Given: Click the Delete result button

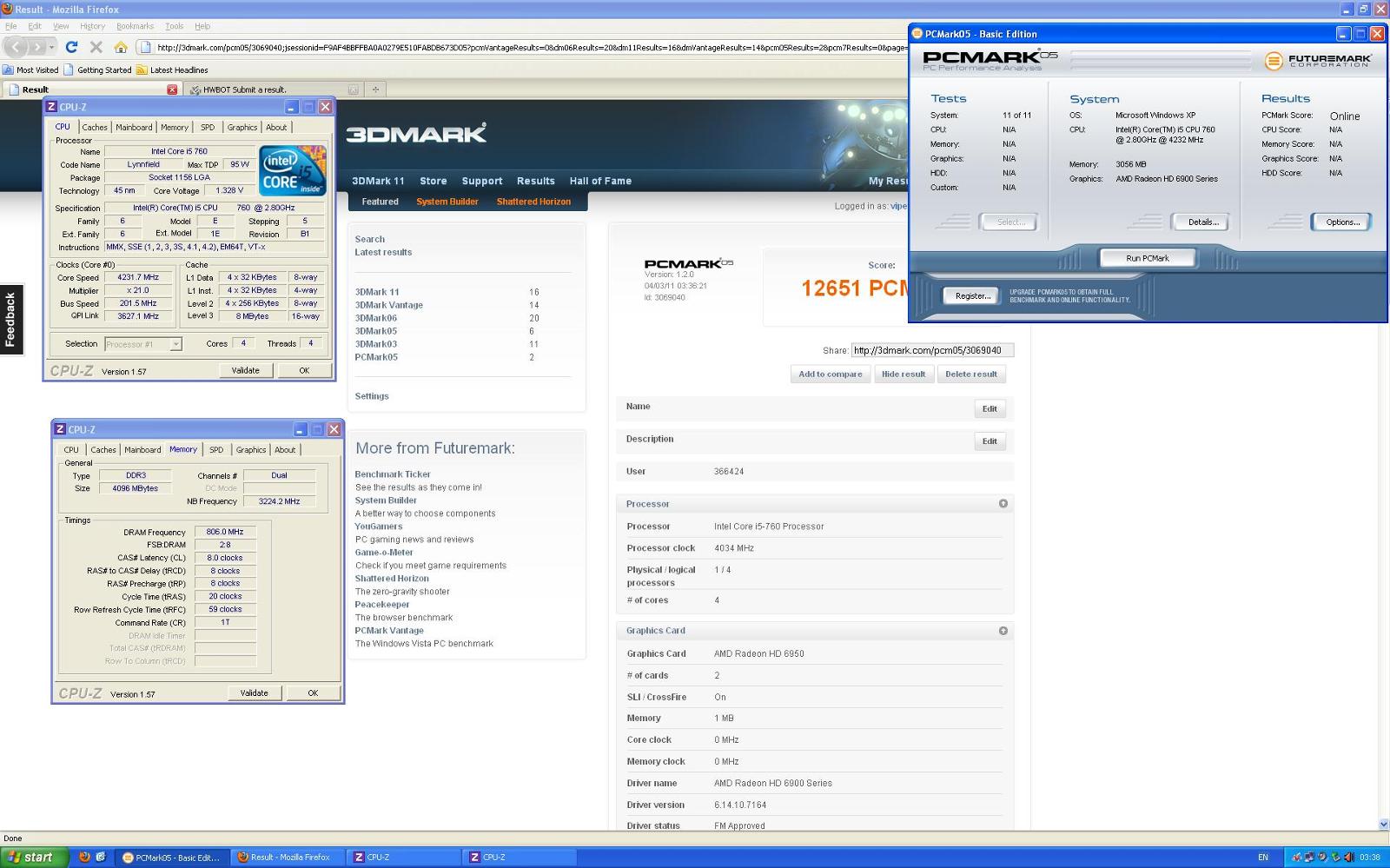Looking at the screenshot, I should pos(971,374).
